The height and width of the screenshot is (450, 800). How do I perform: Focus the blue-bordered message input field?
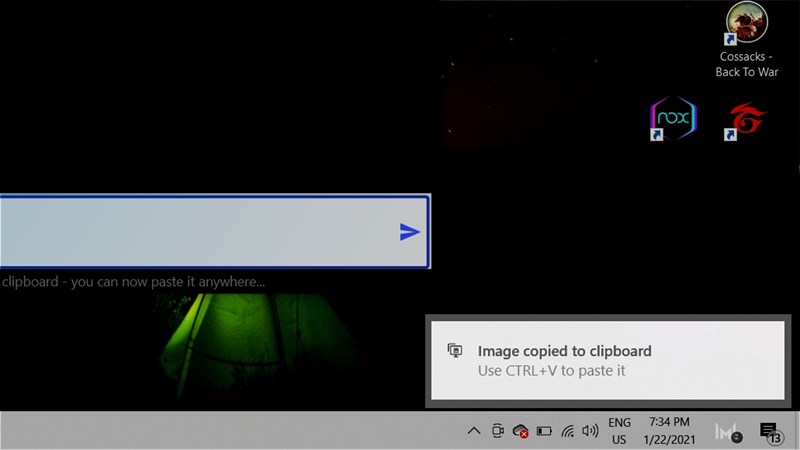click(215, 231)
